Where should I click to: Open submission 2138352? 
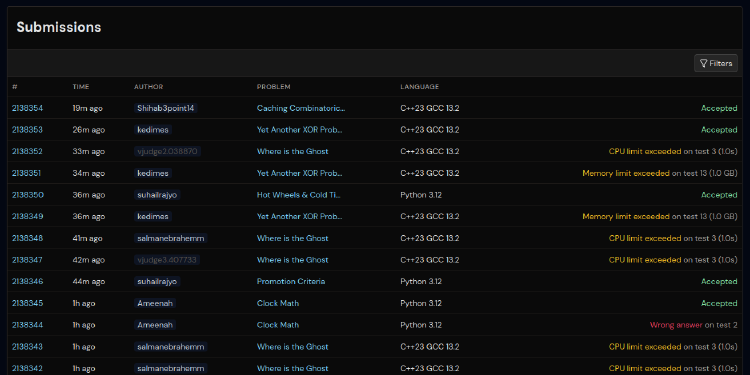[27, 151]
